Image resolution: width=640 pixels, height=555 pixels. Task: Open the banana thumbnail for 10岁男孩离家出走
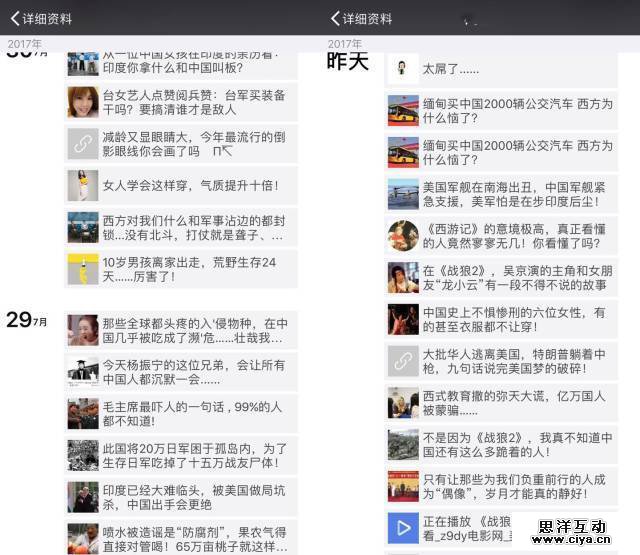[x=83, y=269]
